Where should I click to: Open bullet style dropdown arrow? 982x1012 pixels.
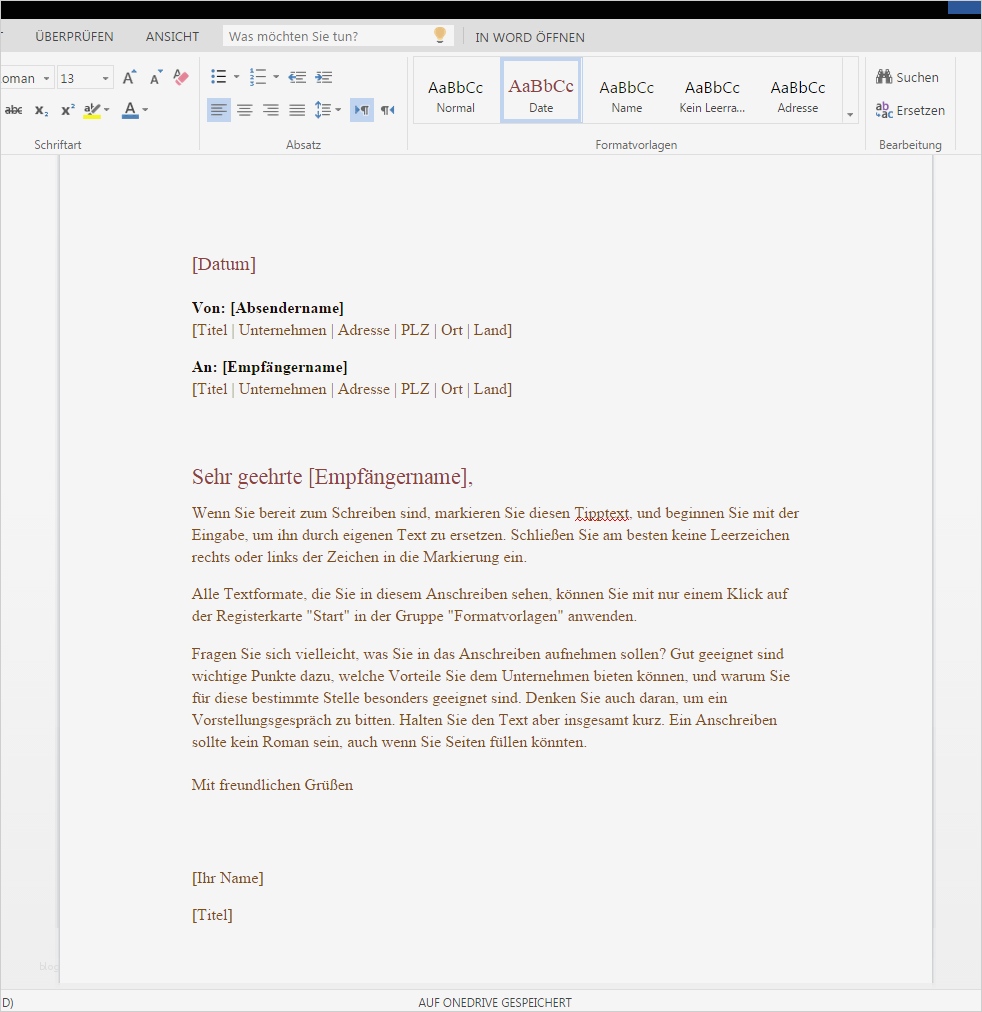coord(236,77)
